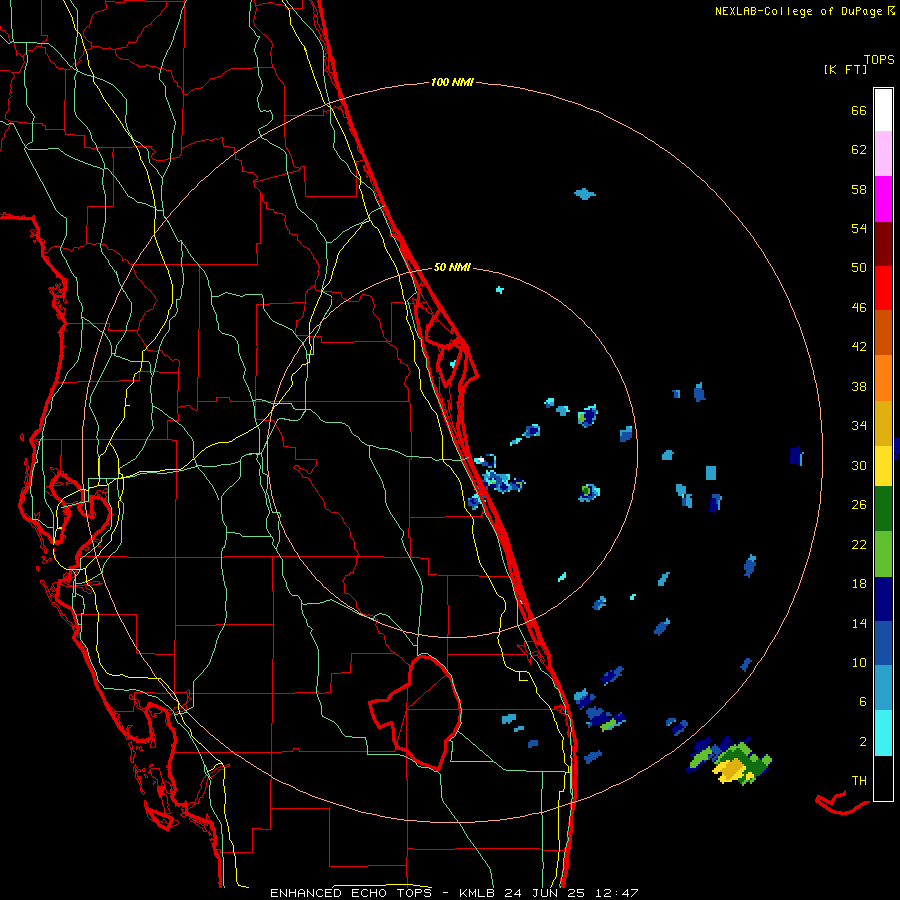Click the white swatch on the tops scale
Screen dimensions: 900x900
pos(883,110)
